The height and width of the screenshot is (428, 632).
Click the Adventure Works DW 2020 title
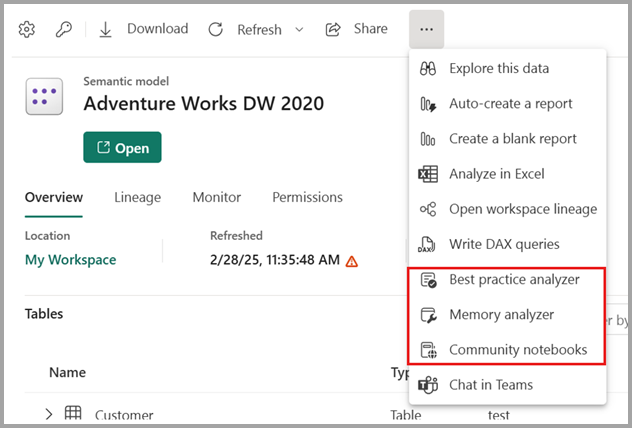click(x=204, y=104)
